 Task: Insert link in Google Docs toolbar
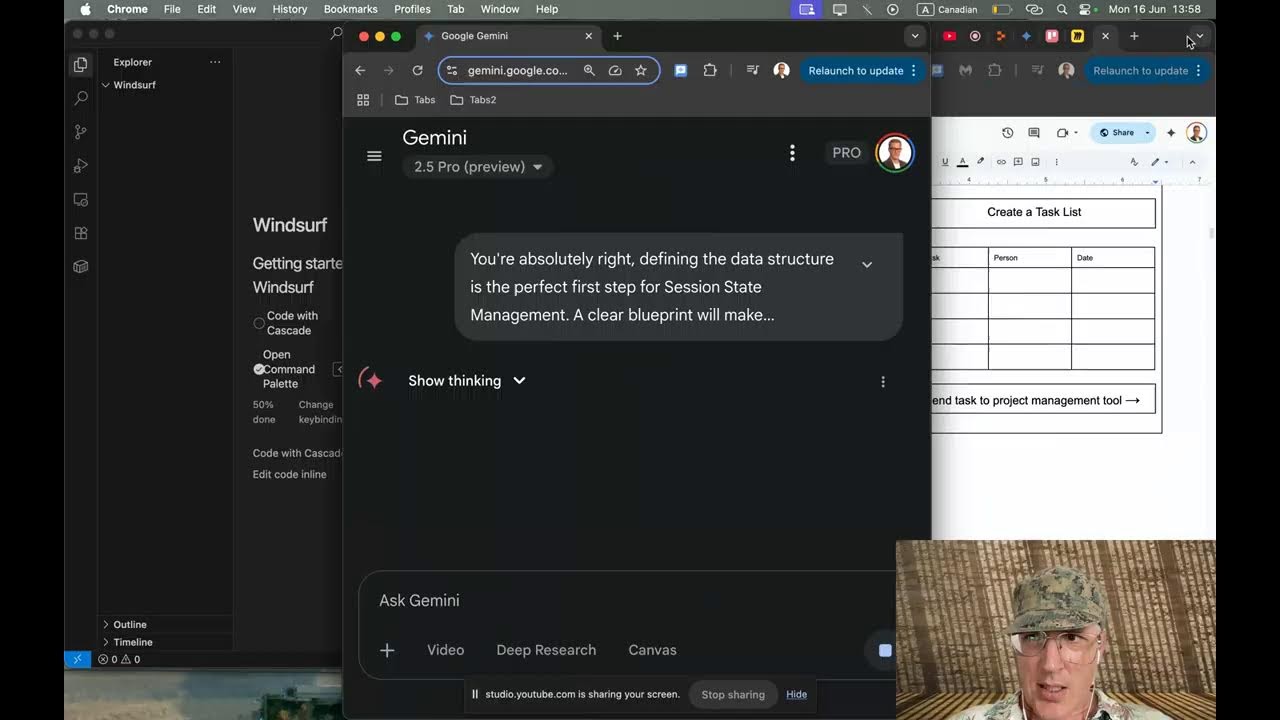pyautogui.click(x=1001, y=162)
